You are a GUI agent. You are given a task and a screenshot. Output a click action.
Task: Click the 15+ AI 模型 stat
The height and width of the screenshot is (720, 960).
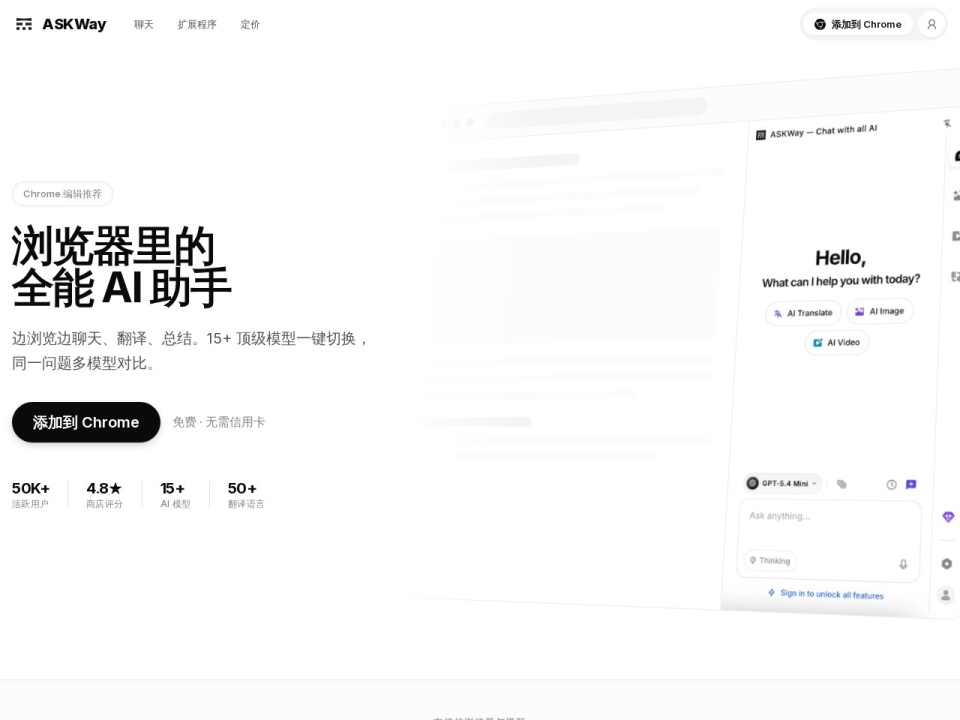pos(175,495)
